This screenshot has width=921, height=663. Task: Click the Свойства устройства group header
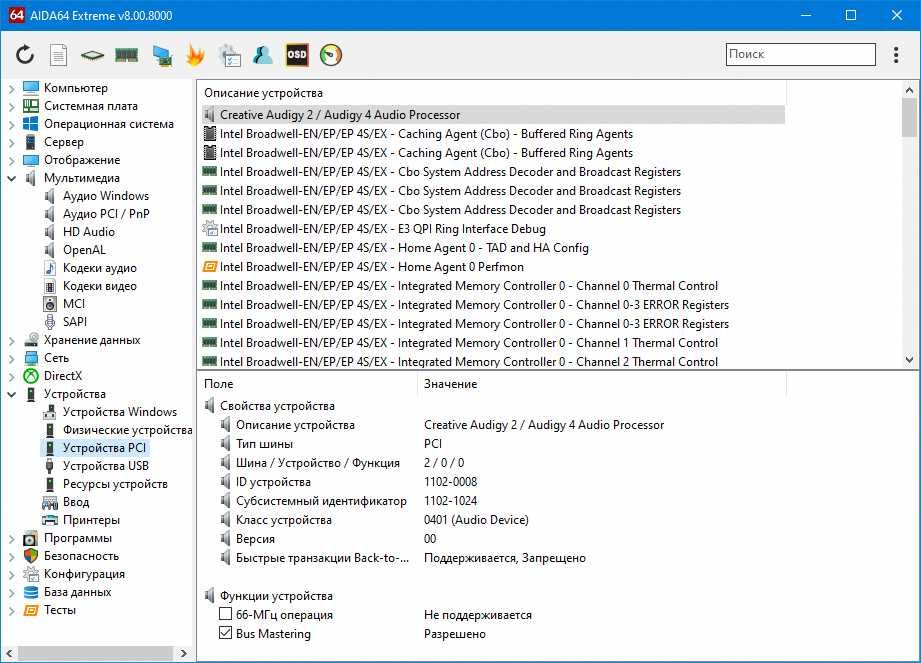coord(277,406)
